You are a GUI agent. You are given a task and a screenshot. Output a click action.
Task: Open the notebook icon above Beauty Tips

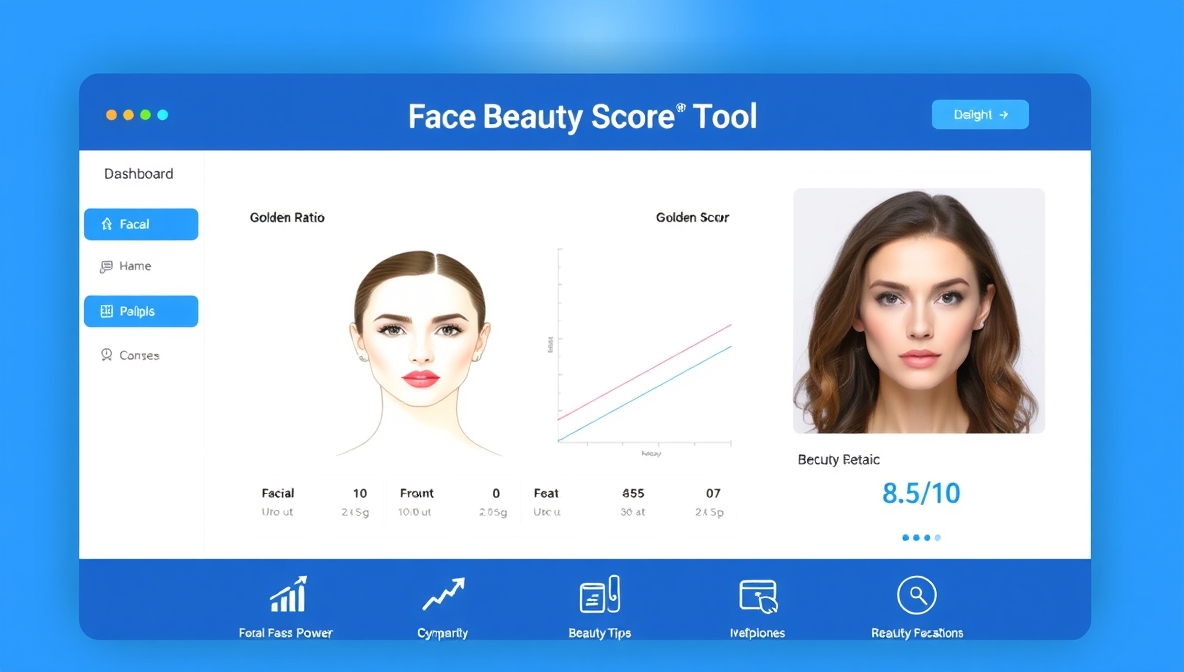click(x=599, y=593)
